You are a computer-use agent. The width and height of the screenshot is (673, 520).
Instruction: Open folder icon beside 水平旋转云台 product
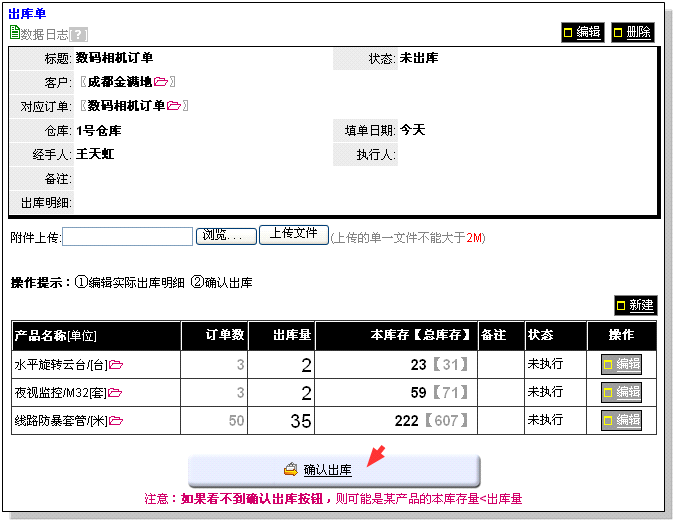click(116, 365)
